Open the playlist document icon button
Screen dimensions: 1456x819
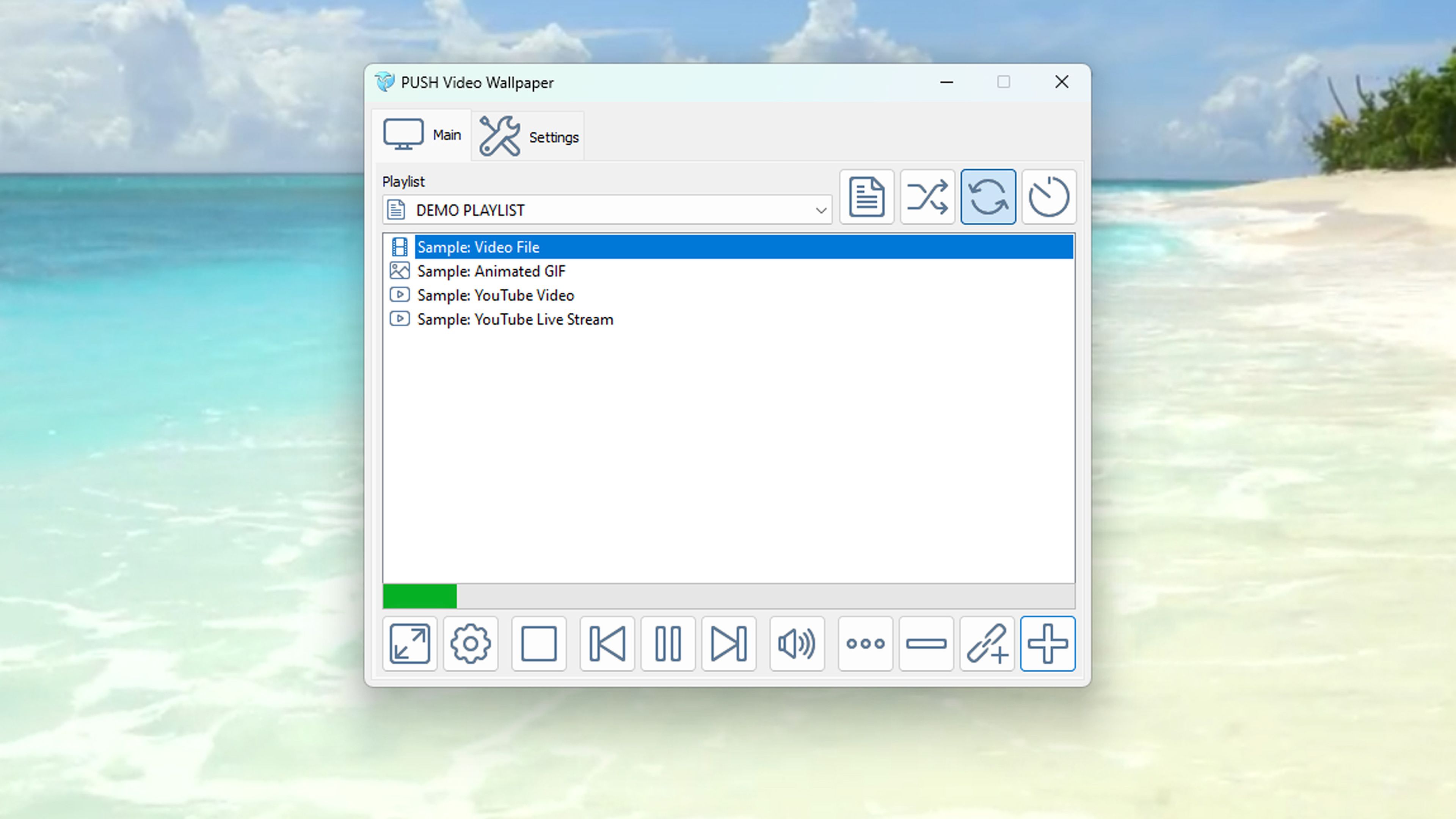[866, 197]
